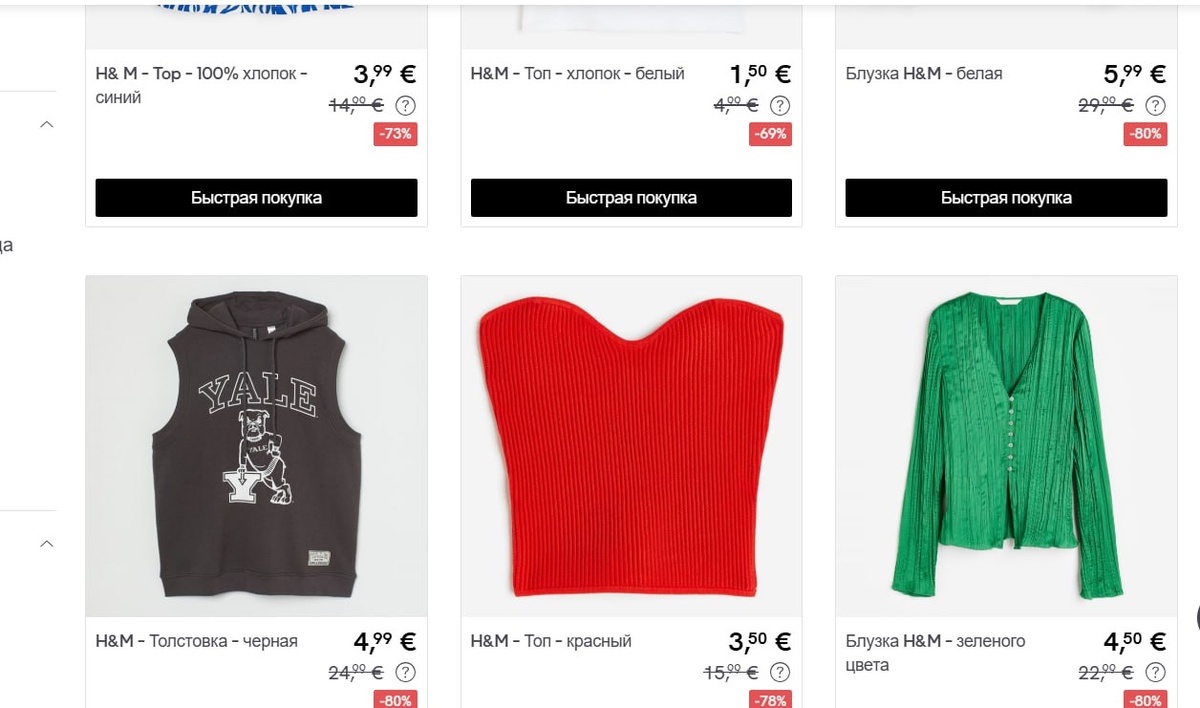Quick-buy the blue H&M cotton top
The width and height of the screenshot is (1200, 708).
tap(256, 198)
